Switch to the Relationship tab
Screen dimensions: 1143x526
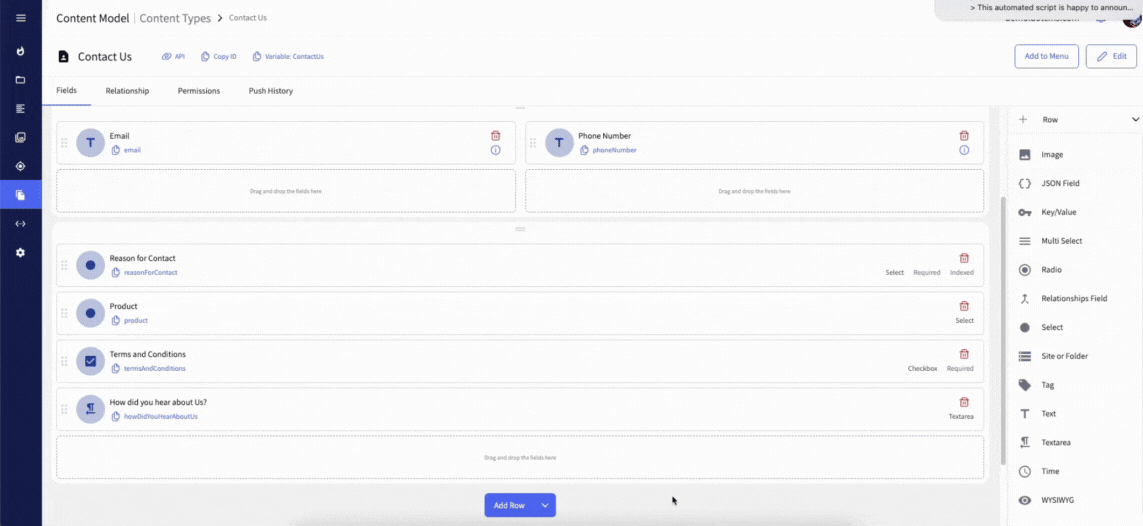tap(127, 91)
